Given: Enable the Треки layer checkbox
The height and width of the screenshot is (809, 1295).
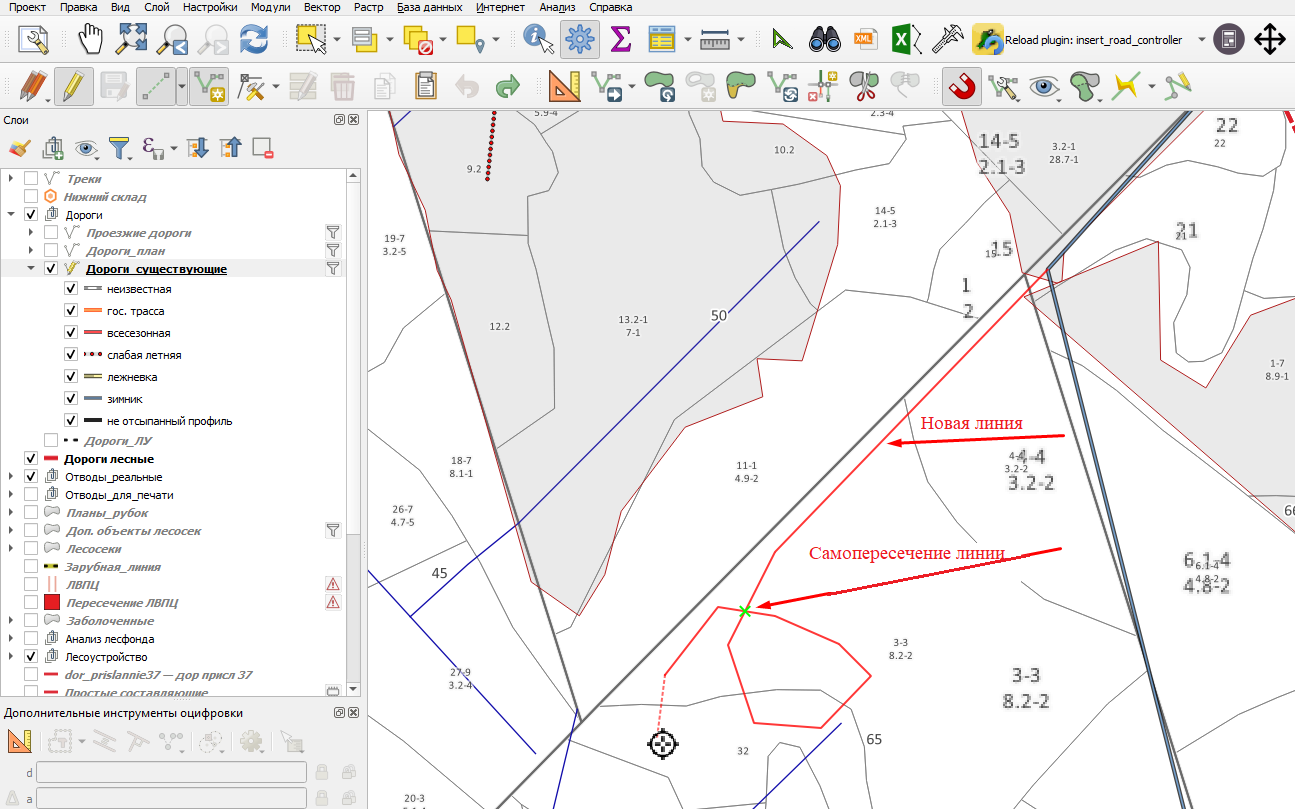Looking at the screenshot, I should [x=31, y=179].
